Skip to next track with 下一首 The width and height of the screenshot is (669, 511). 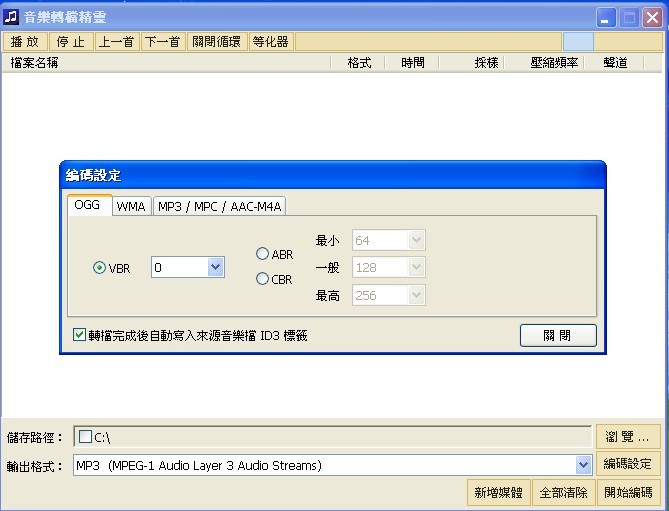click(x=162, y=42)
